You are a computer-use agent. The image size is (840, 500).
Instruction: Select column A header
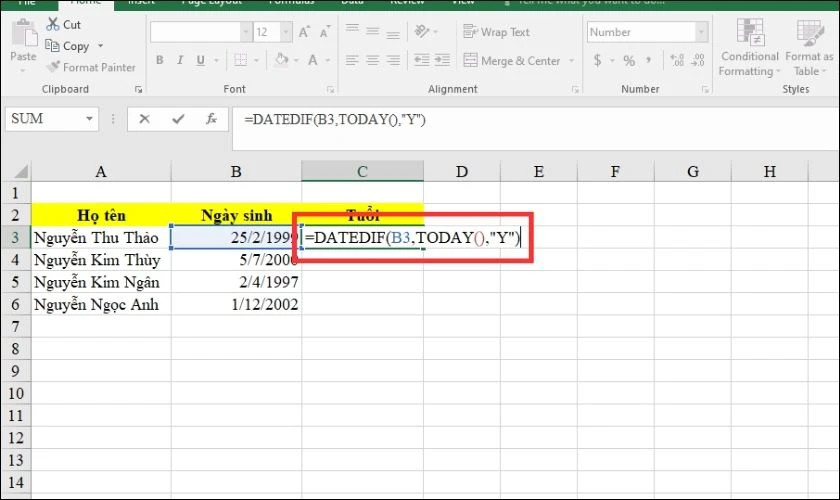click(101, 171)
